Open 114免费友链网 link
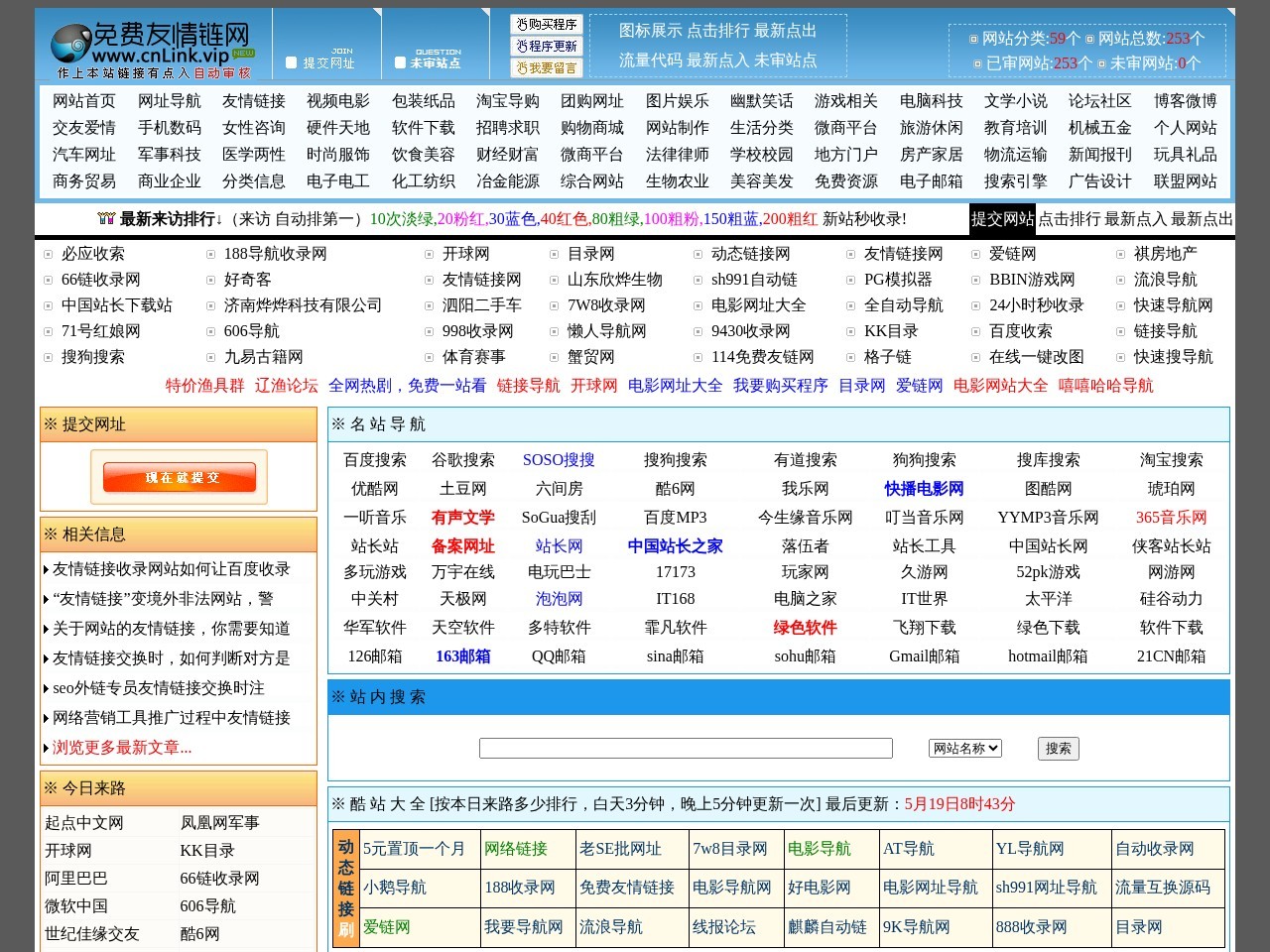The height and width of the screenshot is (952, 1270). pyautogui.click(x=763, y=357)
